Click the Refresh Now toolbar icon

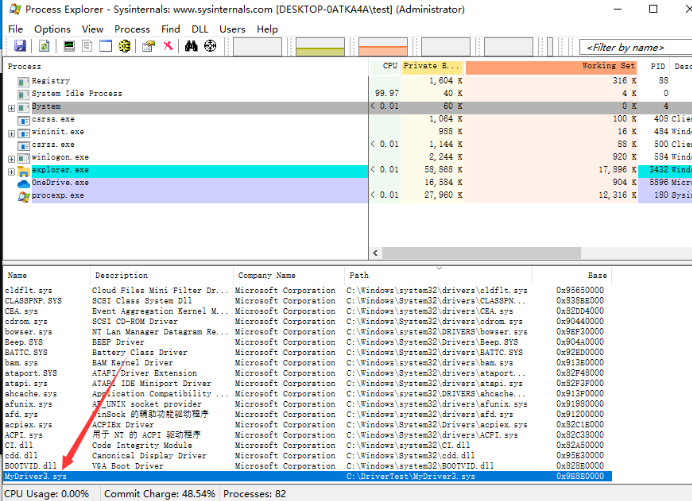(x=44, y=46)
